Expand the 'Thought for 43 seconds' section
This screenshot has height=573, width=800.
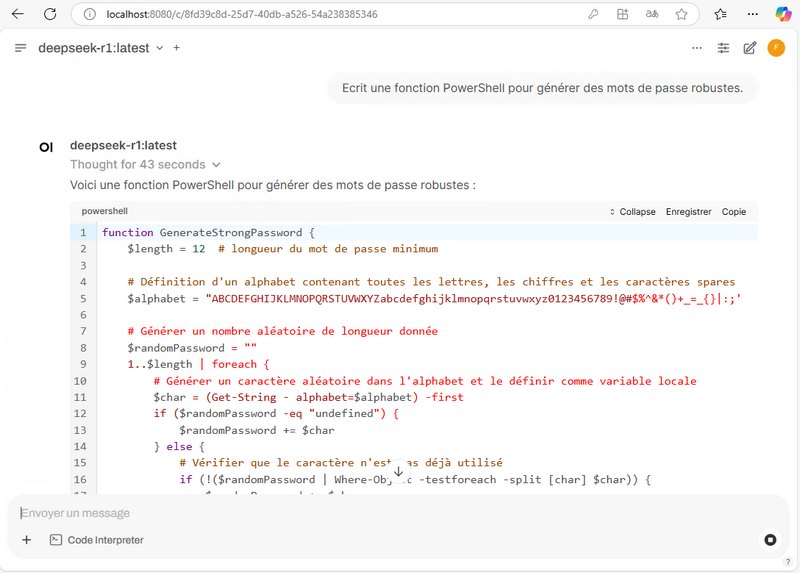145,165
